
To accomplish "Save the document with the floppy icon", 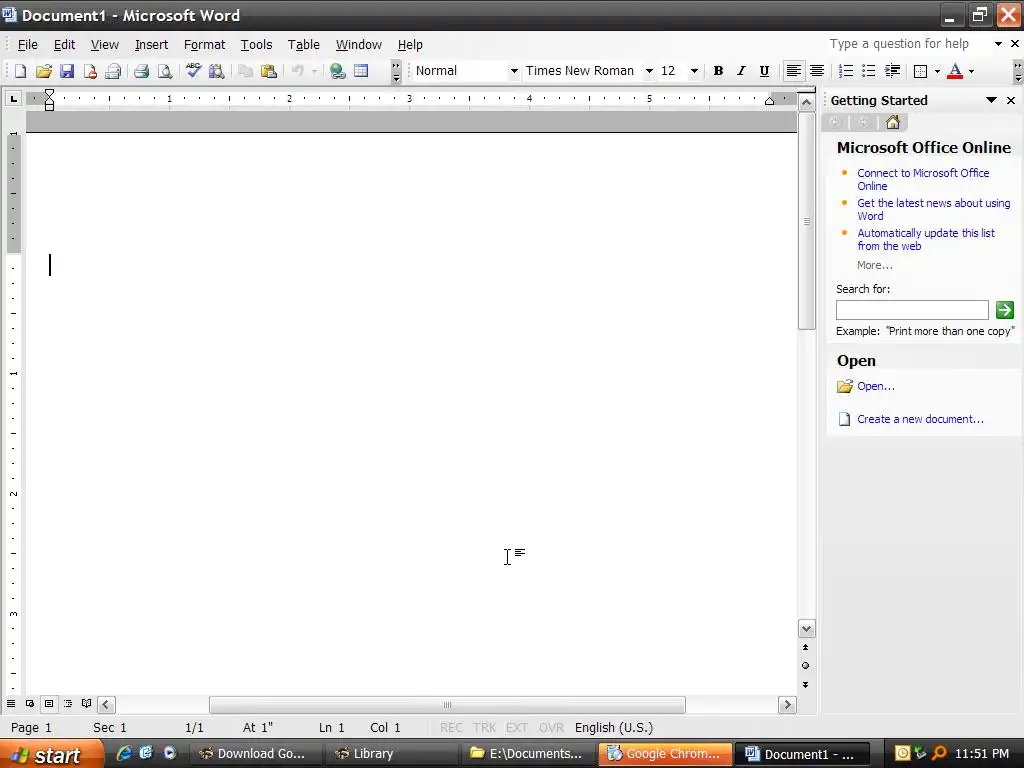I will [x=67, y=71].
